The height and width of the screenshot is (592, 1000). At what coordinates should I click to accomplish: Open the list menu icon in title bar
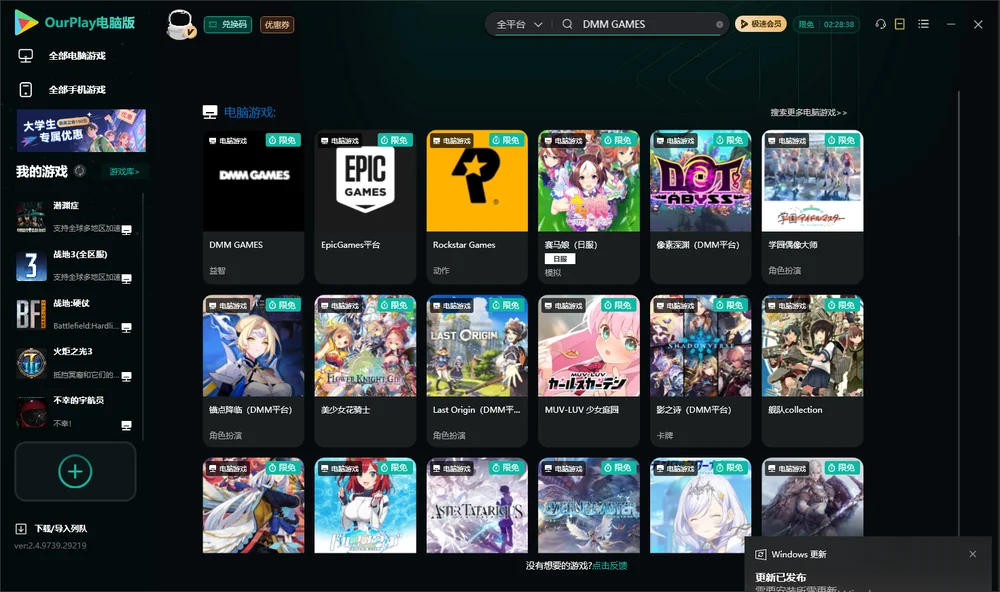pyautogui.click(x=923, y=24)
